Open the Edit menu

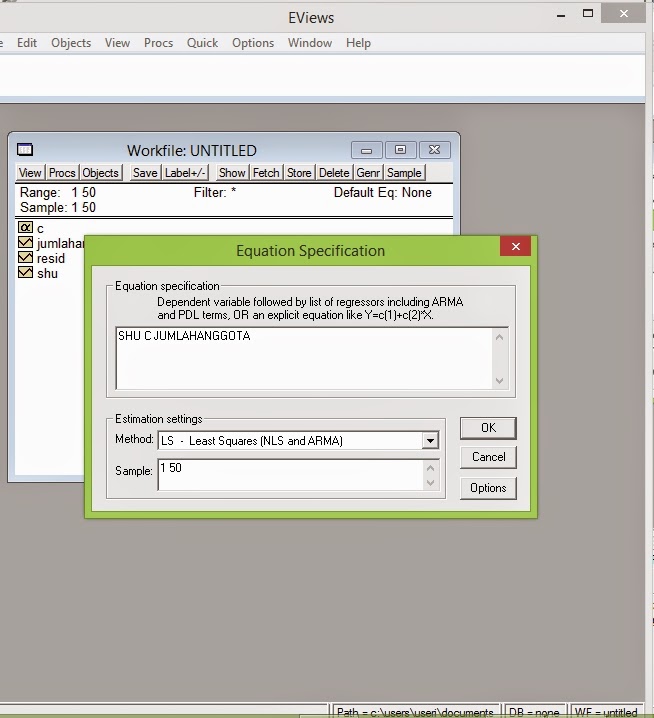(27, 43)
